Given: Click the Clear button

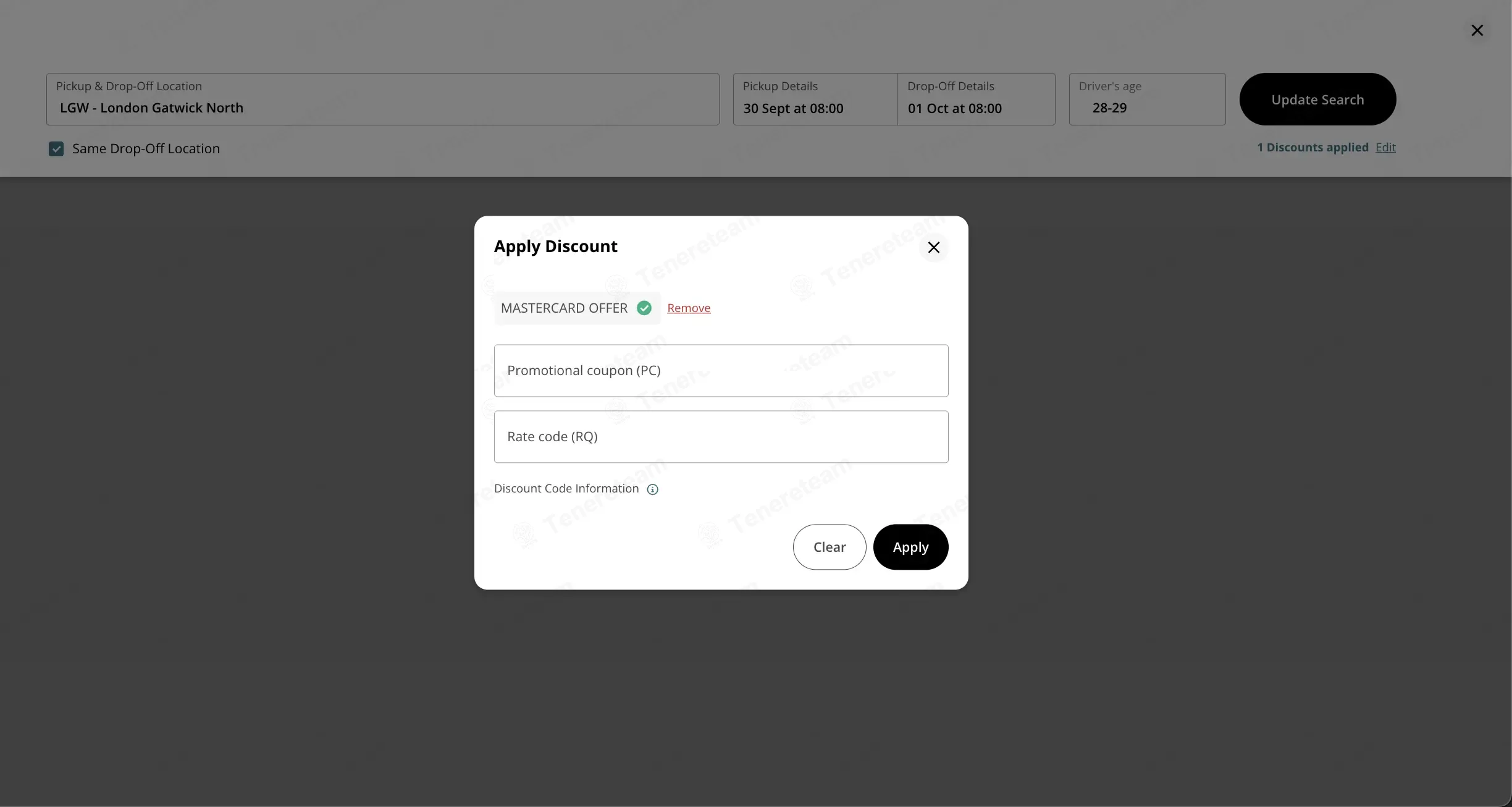Looking at the screenshot, I should point(829,547).
